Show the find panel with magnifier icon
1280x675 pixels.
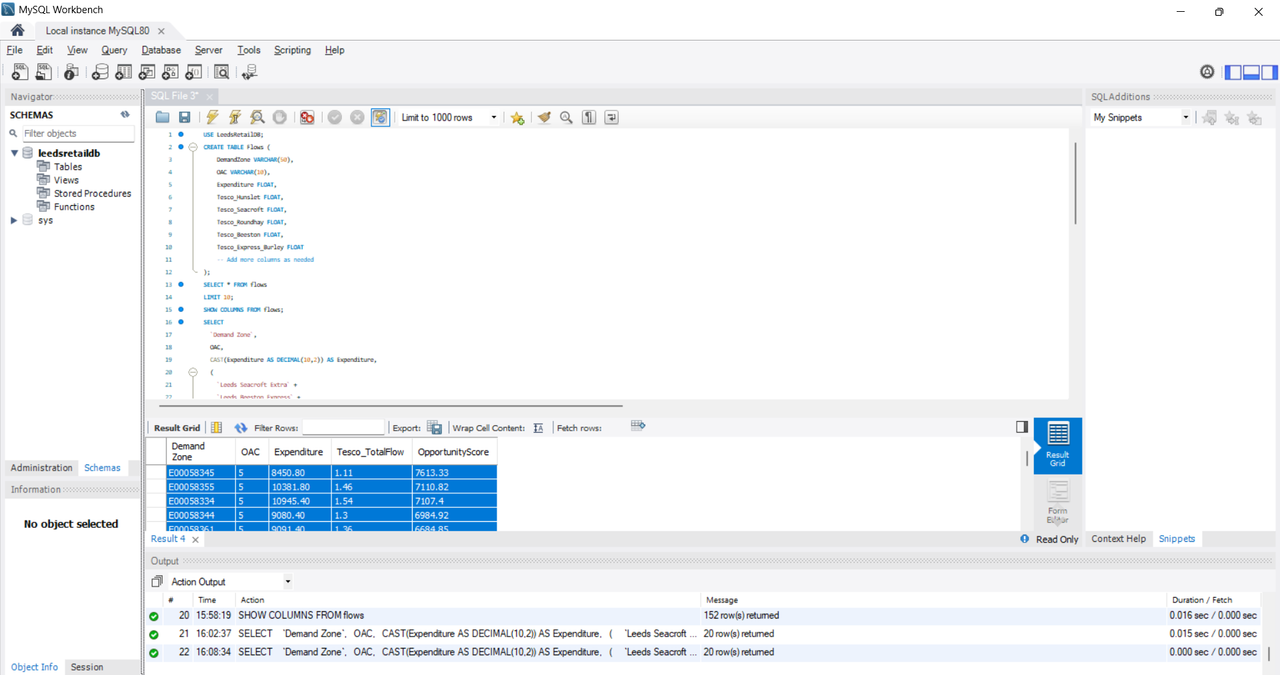tap(566, 117)
